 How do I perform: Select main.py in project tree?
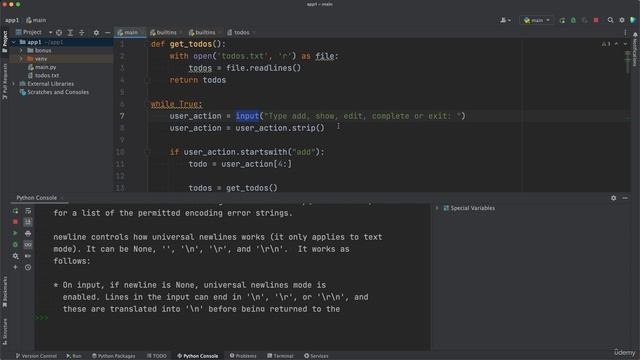(x=42, y=67)
